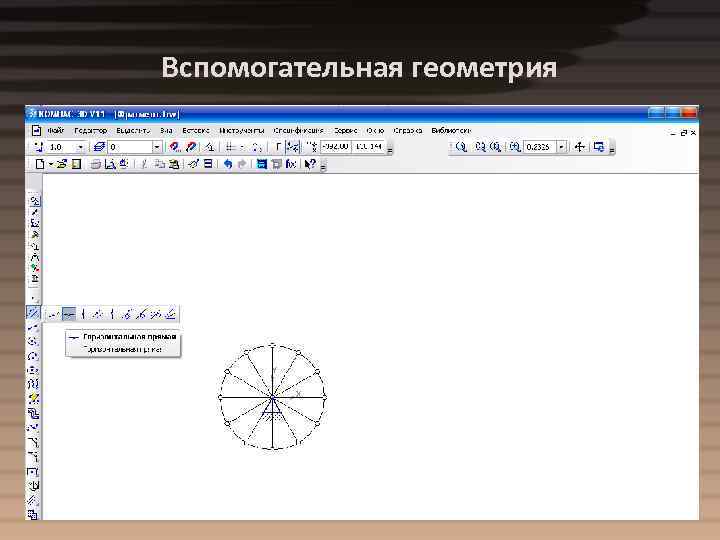Viewport: 720px width, 540px height.
Task: Save the document with the Save icon
Action: pos(76,164)
